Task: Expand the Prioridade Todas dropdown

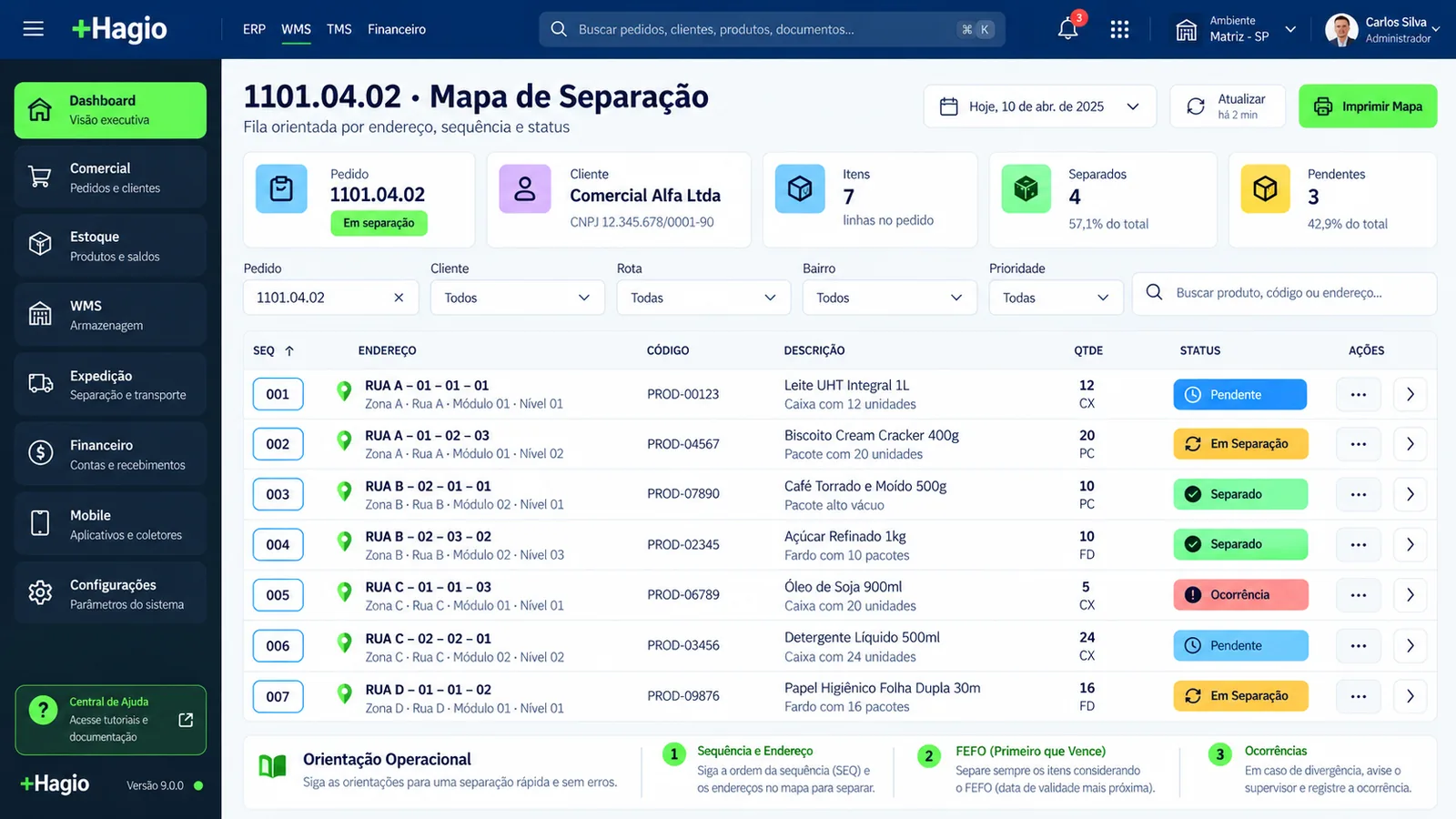Action: pyautogui.click(x=1056, y=298)
